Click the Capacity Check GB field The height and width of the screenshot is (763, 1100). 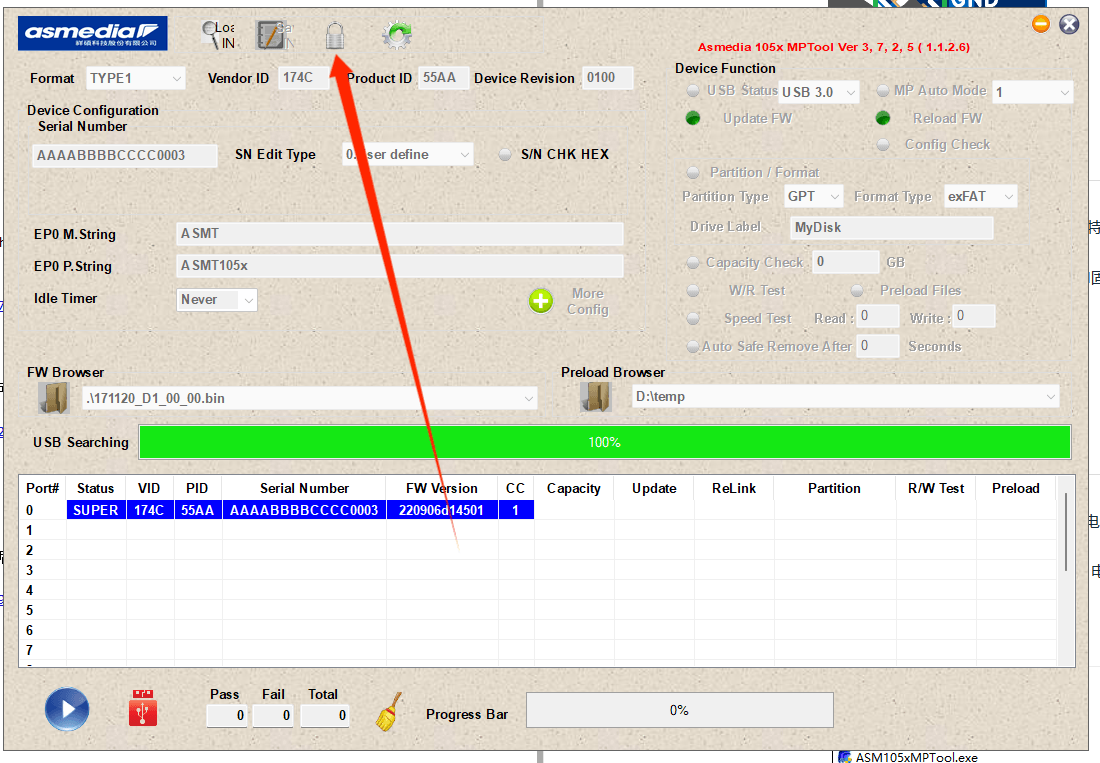845,262
